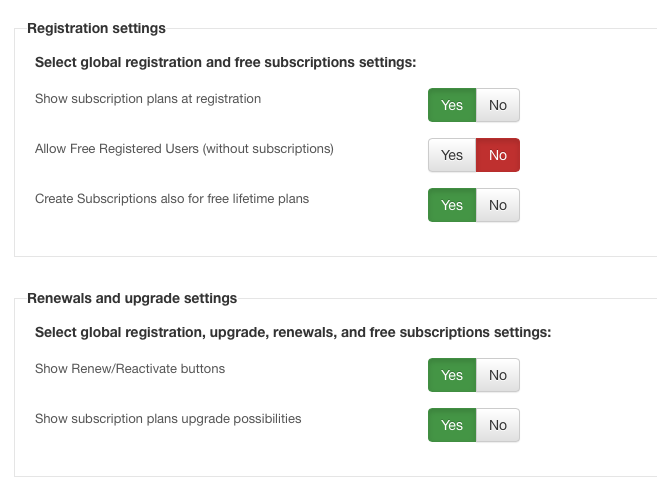Click the Registration settings section title
The height and width of the screenshot is (489, 657).
(x=96, y=28)
